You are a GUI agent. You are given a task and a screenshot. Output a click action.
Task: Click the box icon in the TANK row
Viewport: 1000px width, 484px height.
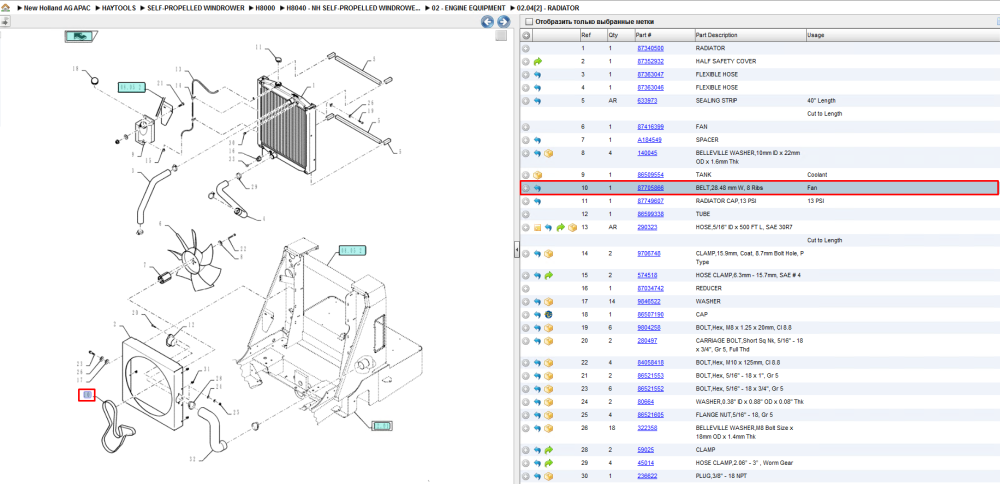tap(538, 175)
